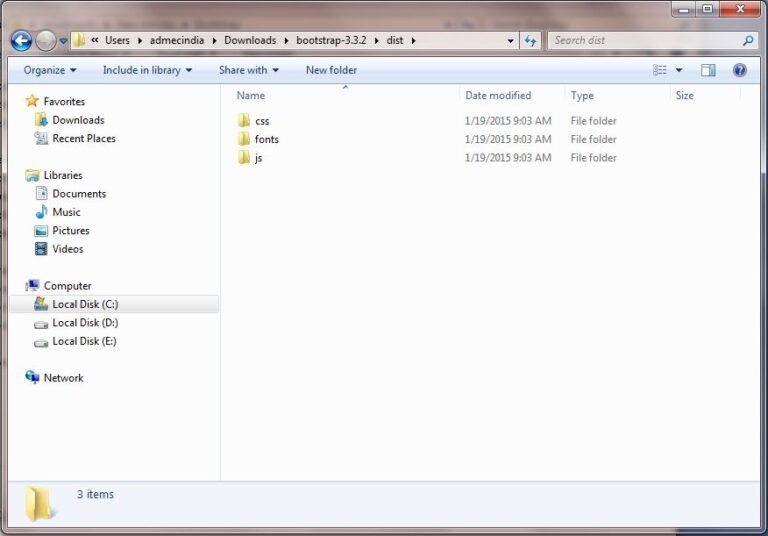Expand the Share with dropdown
This screenshot has width=768, height=536.
click(249, 70)
